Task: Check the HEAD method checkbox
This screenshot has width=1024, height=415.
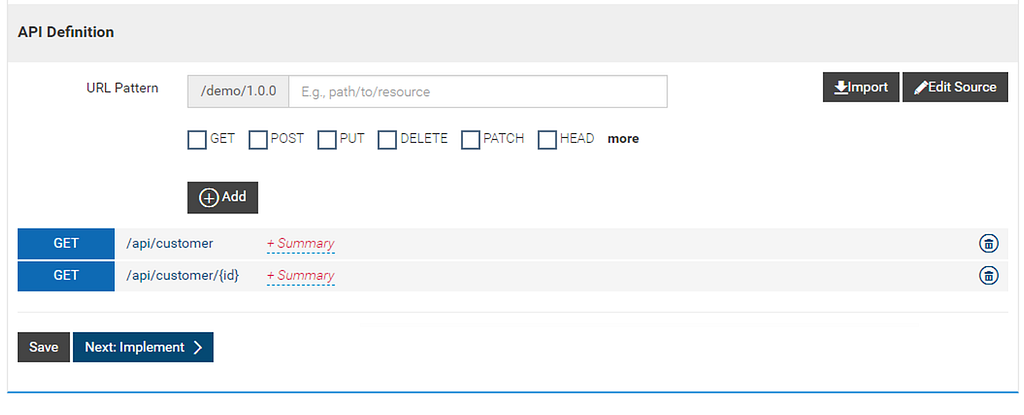Action: pos(547,140)
